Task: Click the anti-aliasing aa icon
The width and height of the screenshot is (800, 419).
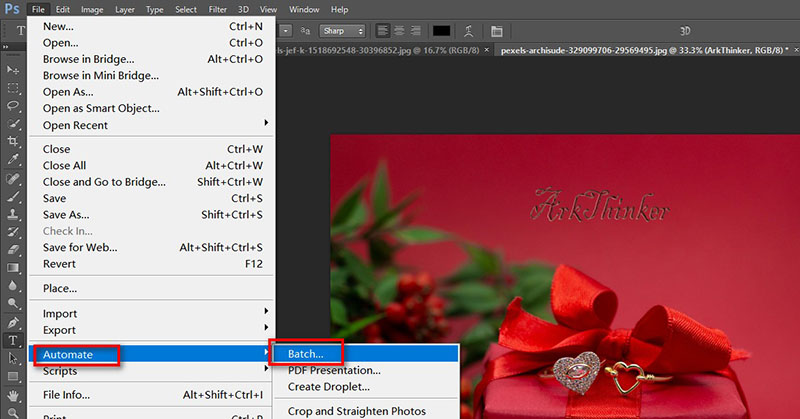Action: [x=305, y=31]
